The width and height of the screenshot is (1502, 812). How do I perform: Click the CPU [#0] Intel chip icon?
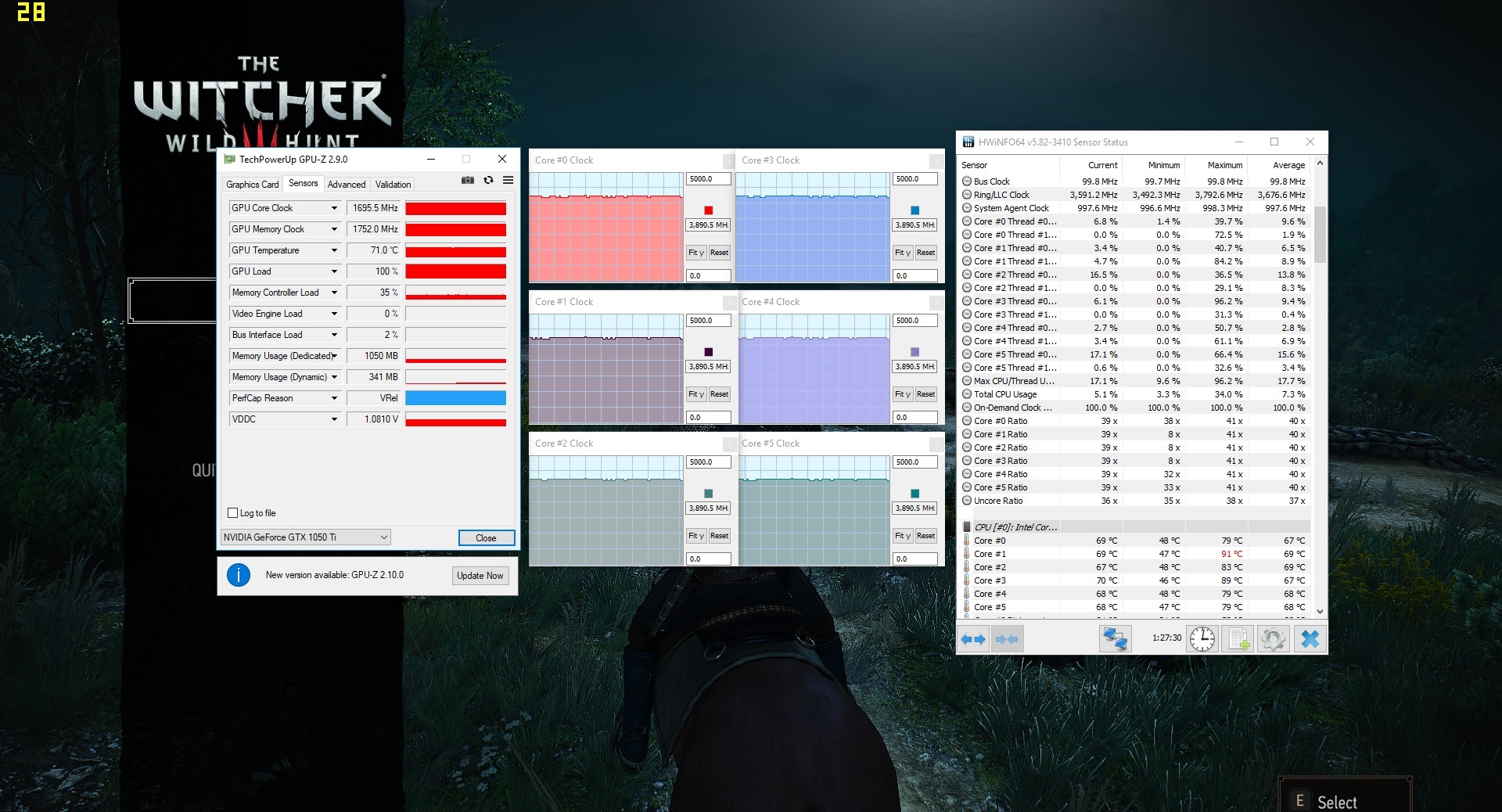point(967,527)
